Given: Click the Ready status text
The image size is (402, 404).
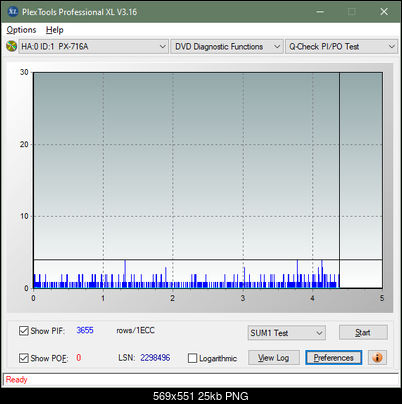Looking at the screenshot, I should tap(16, 380).
